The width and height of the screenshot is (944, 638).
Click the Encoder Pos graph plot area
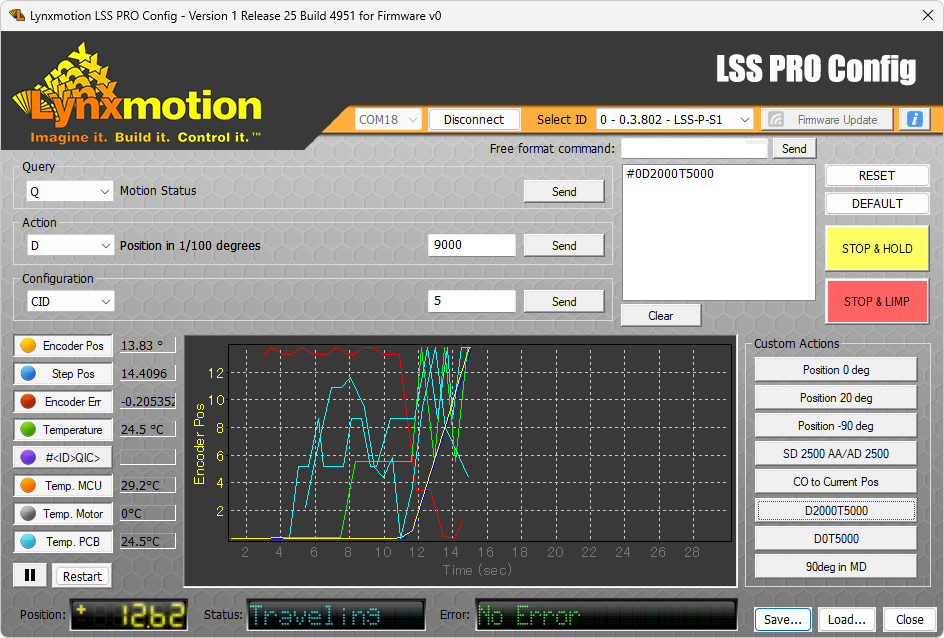480,443
